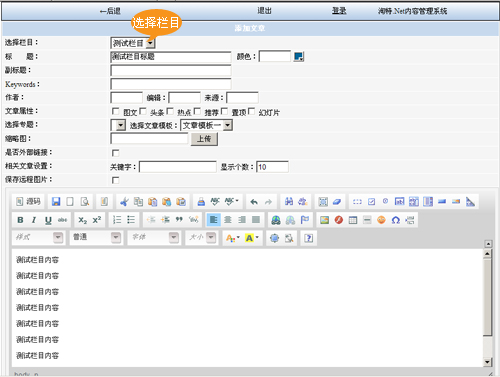This screenshot has width=500, height=377.
Task: Apply Superscript formatting
Action: click(97, 220)
